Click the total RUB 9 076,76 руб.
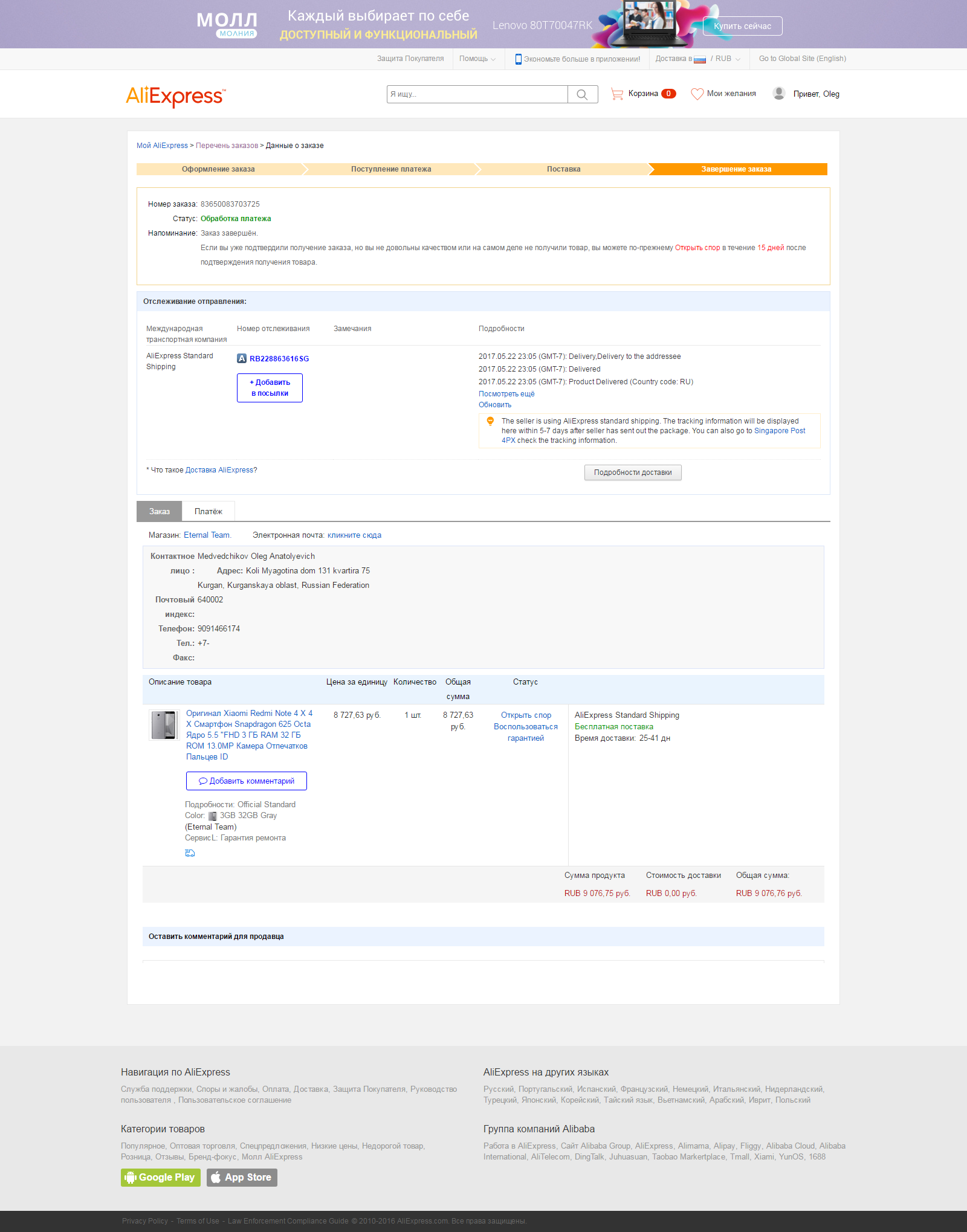 tap(769, 894)
